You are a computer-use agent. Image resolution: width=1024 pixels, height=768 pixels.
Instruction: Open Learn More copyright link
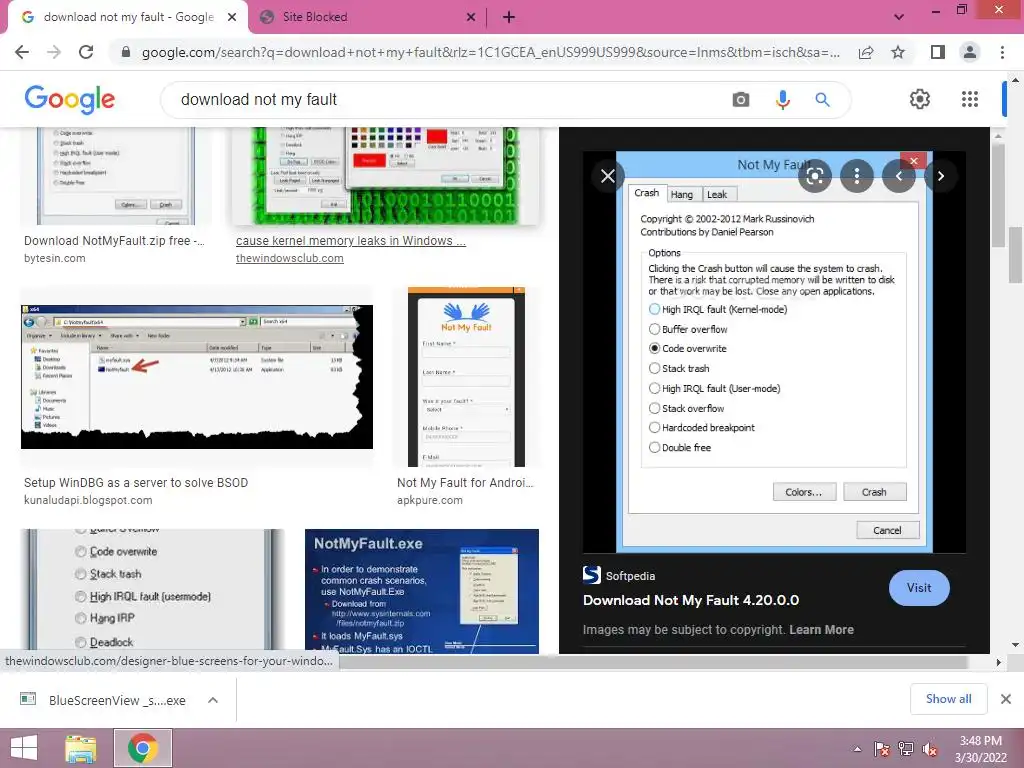pyautogui.click(x=821, y=630)
